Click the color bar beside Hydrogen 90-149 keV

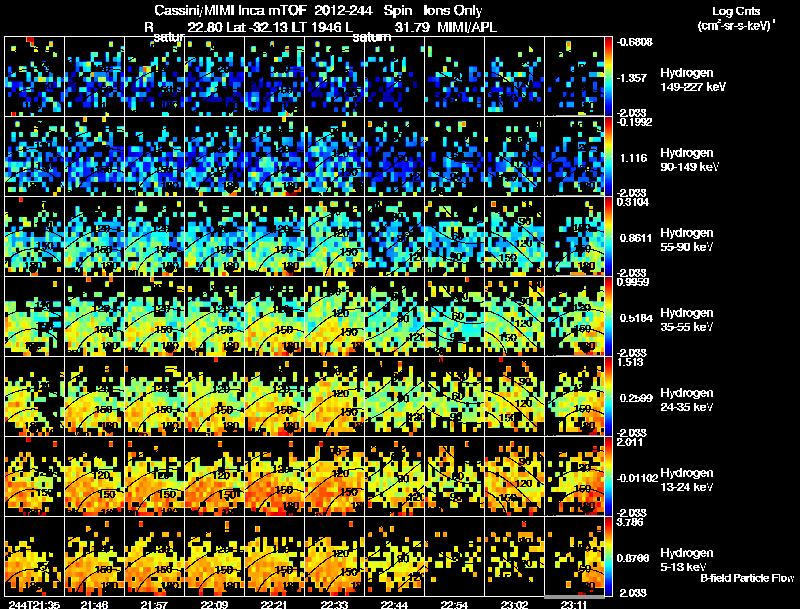609,156
